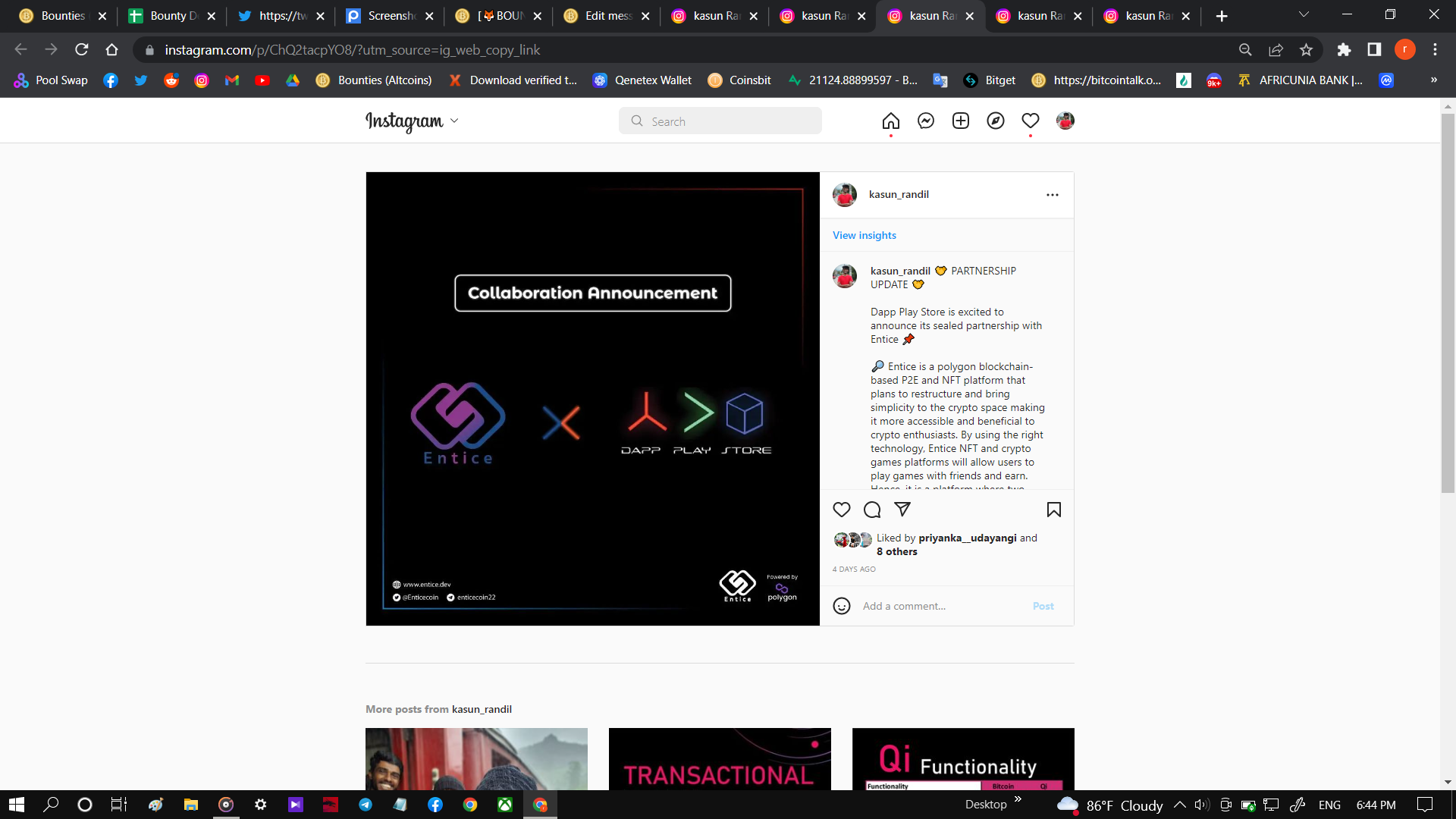Open tab search dropdown arrow
The image size is (1456, 819).
click(x=1304, y=15)
